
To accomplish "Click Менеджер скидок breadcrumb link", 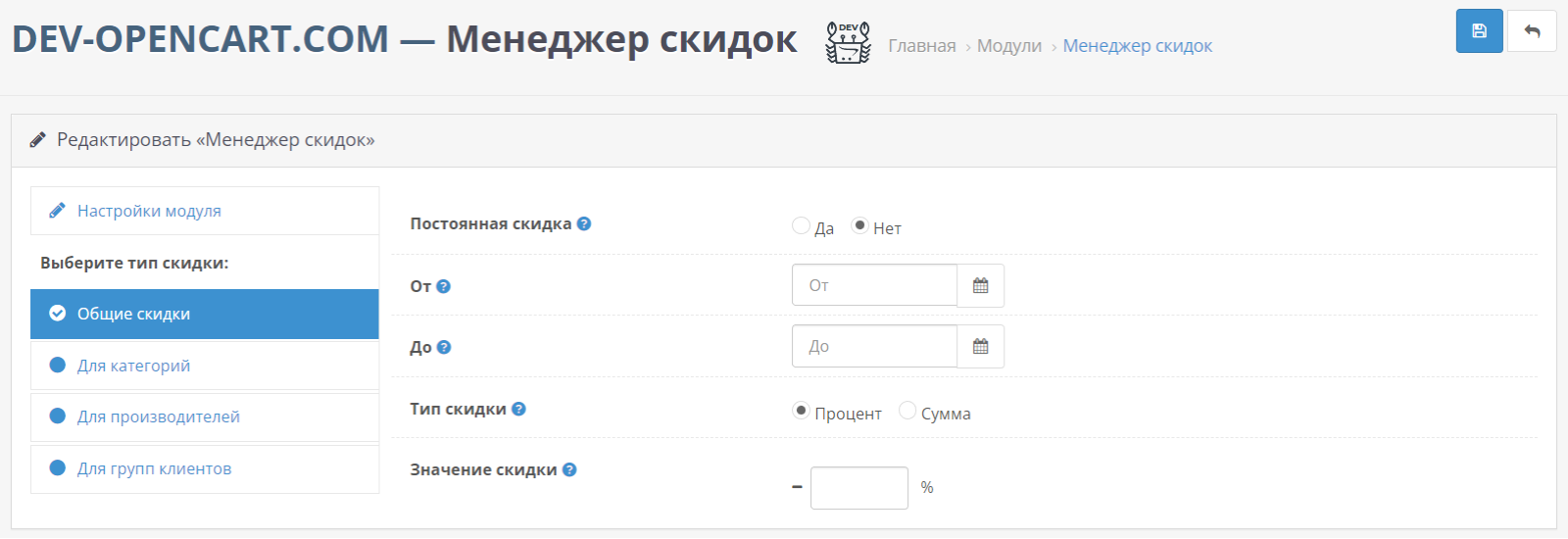I will click(1138, 46).
